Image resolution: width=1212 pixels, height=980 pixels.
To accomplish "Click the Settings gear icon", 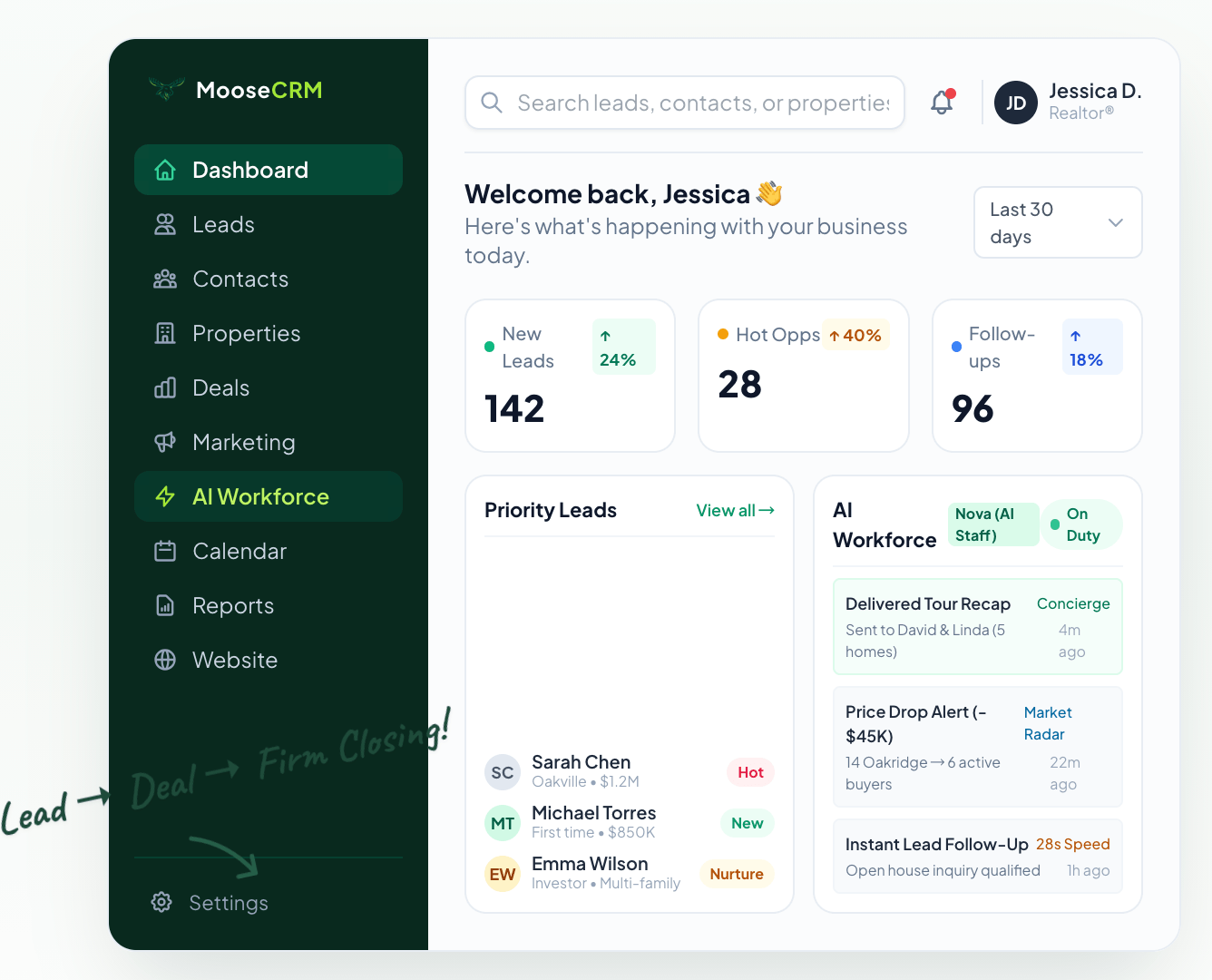I will click(x=161, y=902).
